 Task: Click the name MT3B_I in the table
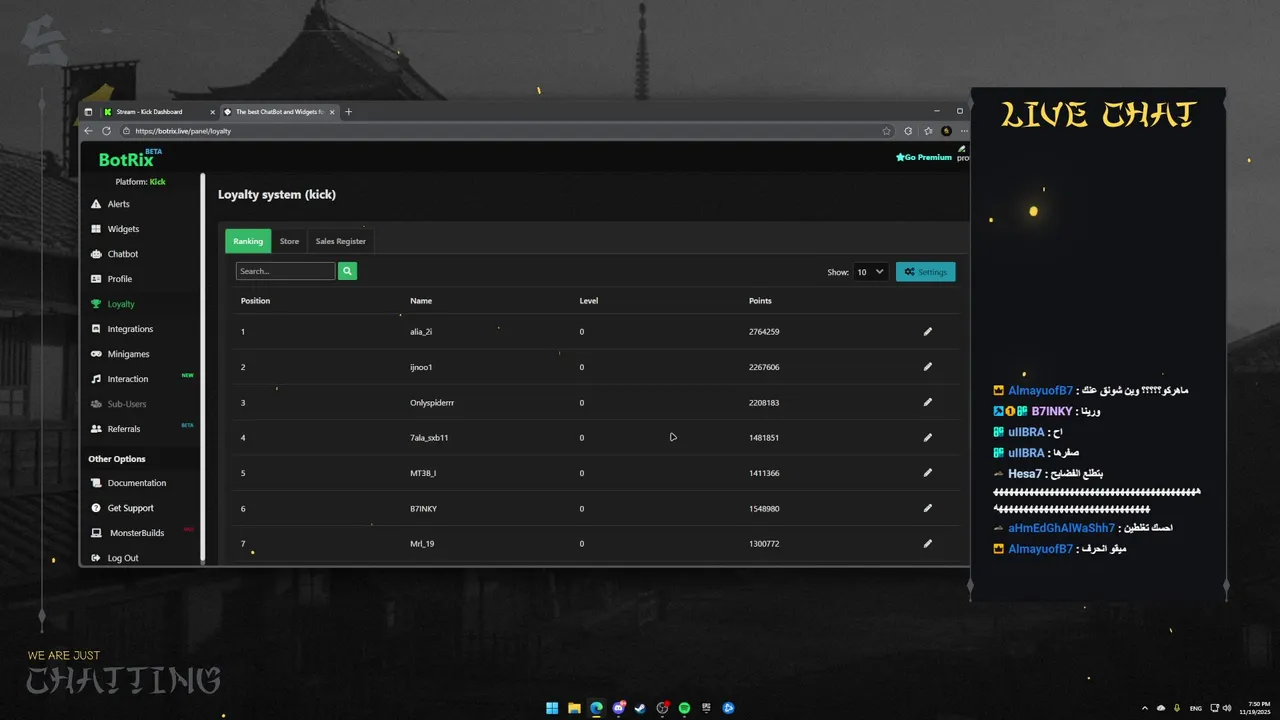click(x=423, y=473)
